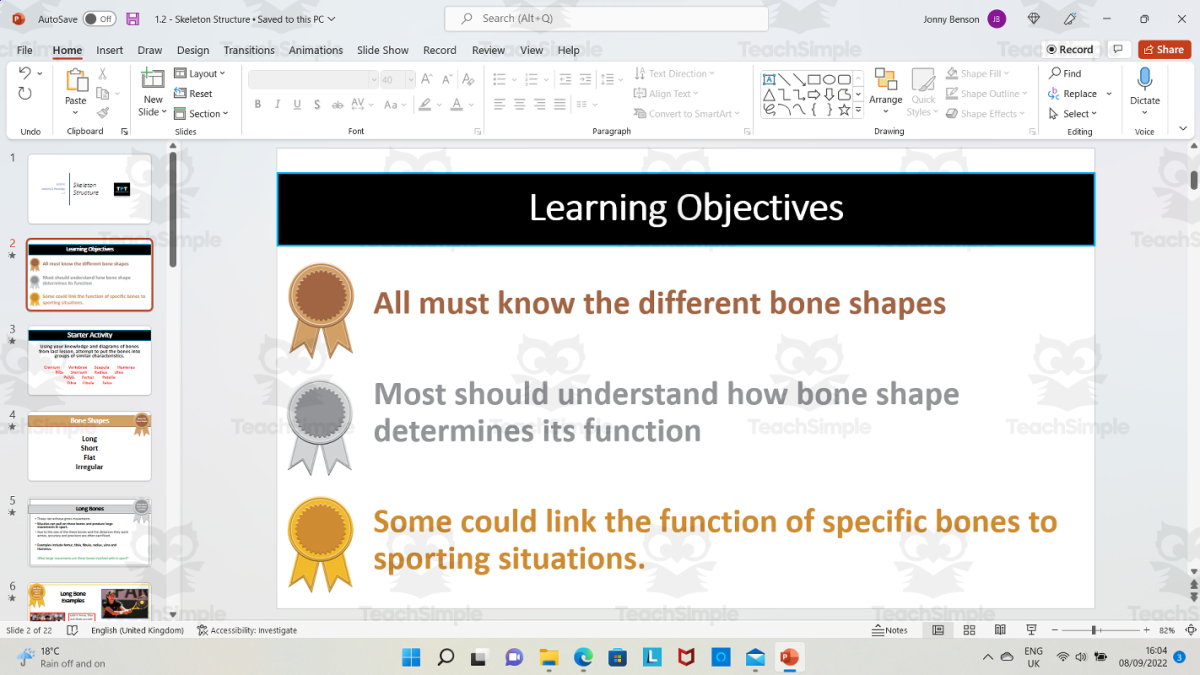Viewport: 1200px width, 675px height.
Task: Switch to Reading View icon
Action: 1000,630
